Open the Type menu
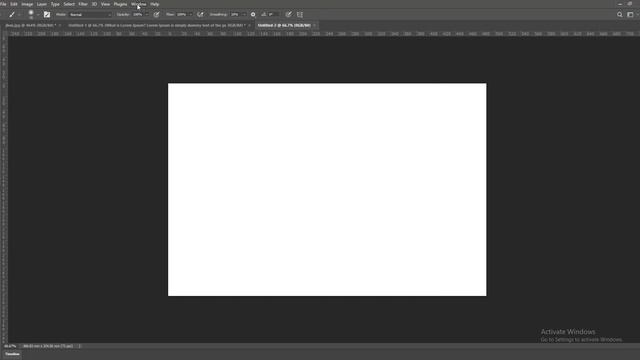 click(55, 4)
